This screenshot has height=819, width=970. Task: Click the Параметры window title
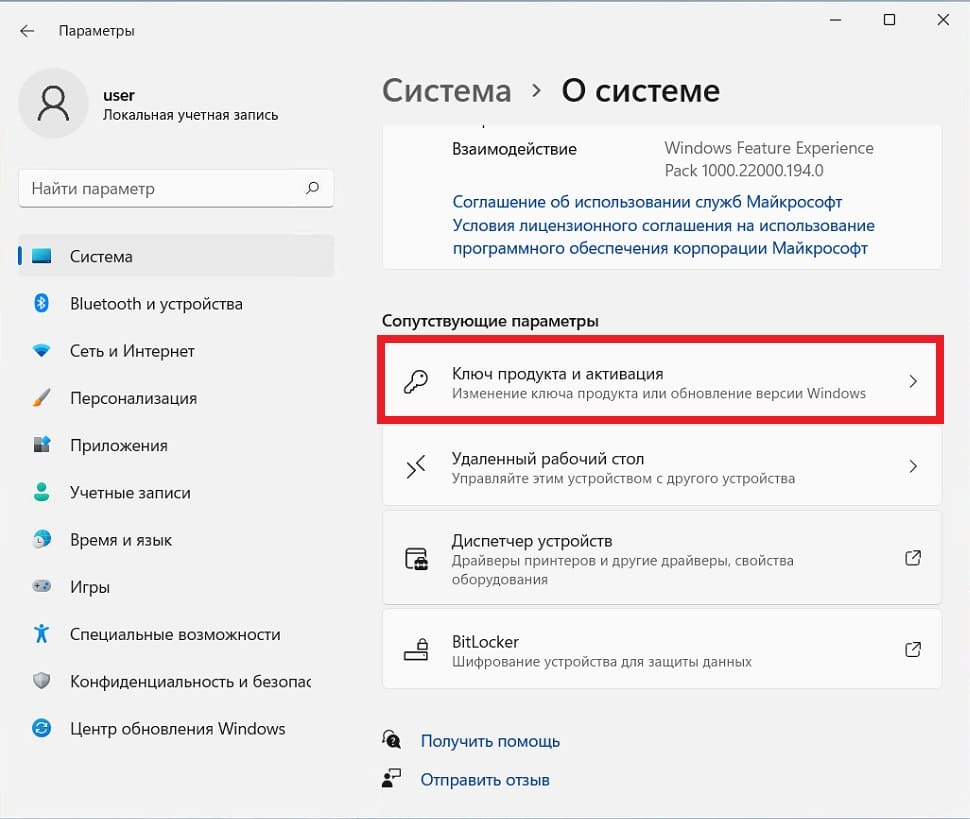click(97, 31)
